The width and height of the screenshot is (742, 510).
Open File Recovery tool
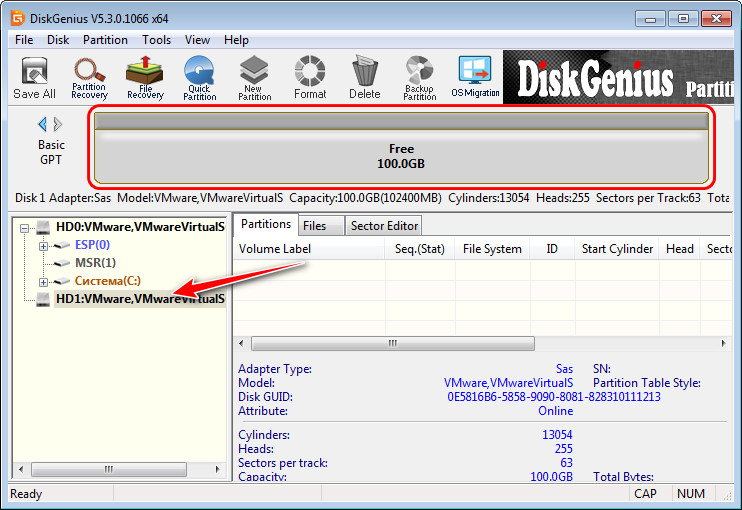(145, 78)
